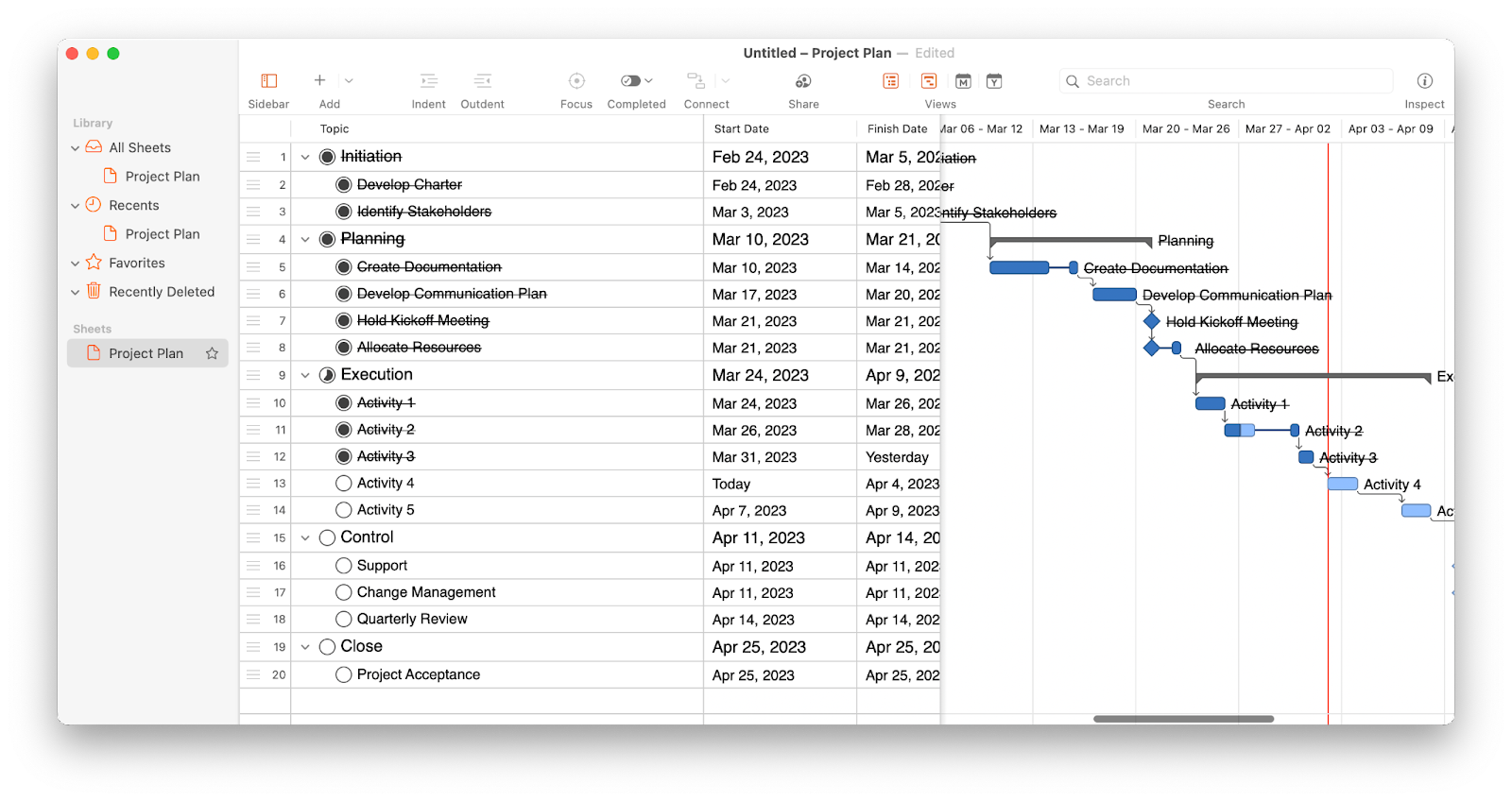Uncheck the Identify Stakeholders completion circle
The width and height of the screenshot is (1512, 801).
pyautogui.click(x=344, y=212)
